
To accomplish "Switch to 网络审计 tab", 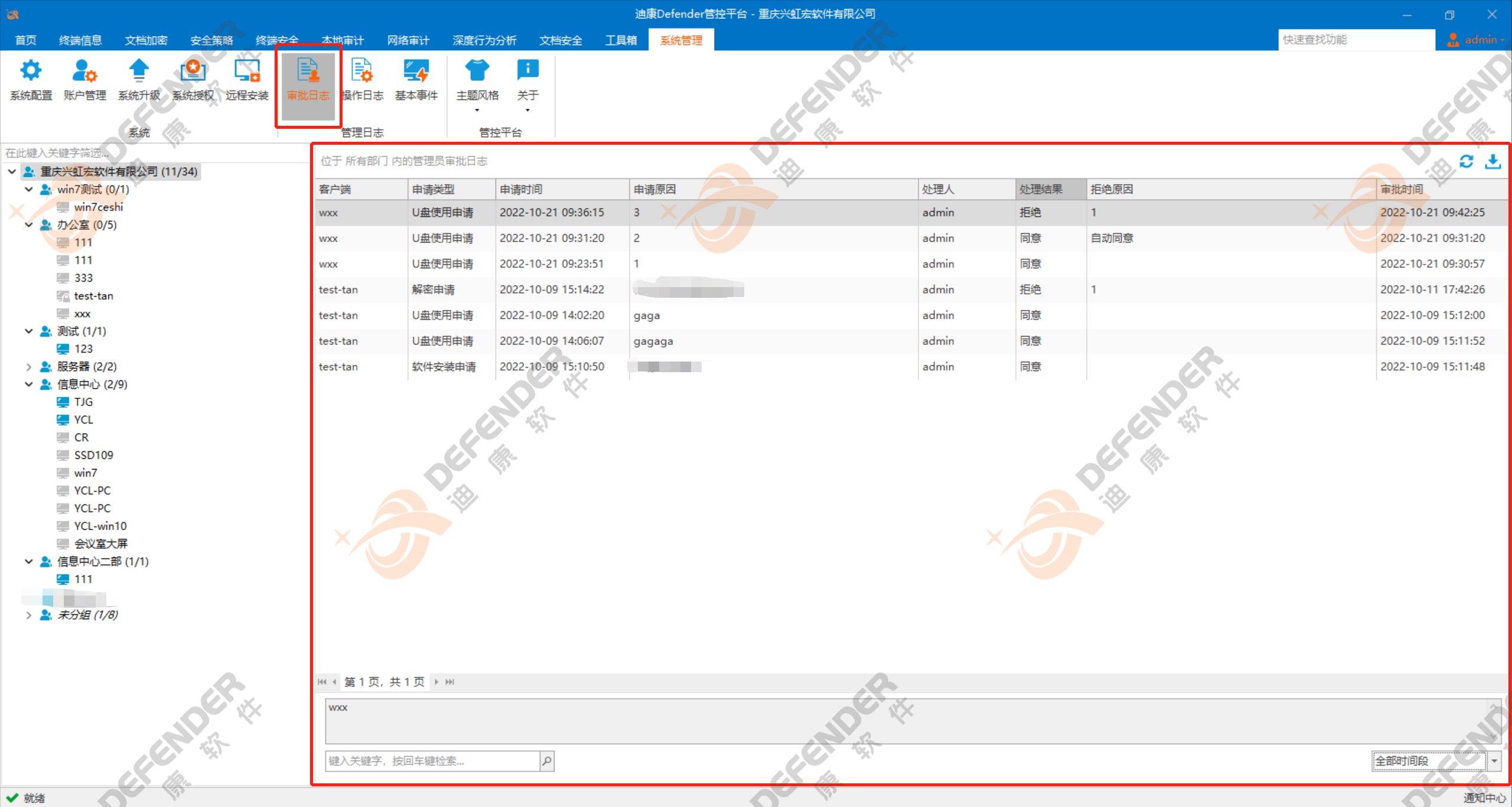I will pos(408,40).
